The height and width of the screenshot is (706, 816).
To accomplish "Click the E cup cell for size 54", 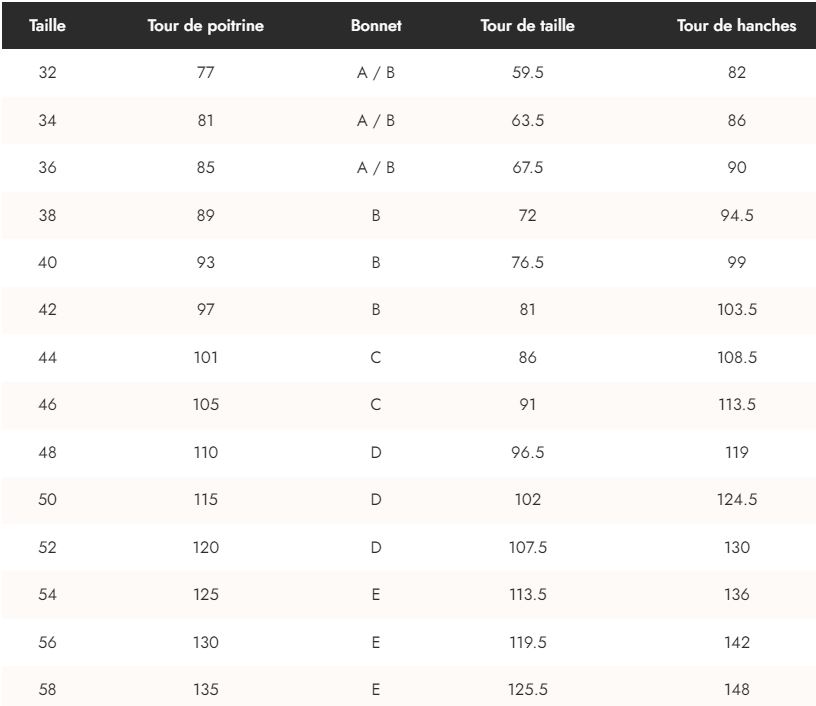I will [x=376, y=595].
